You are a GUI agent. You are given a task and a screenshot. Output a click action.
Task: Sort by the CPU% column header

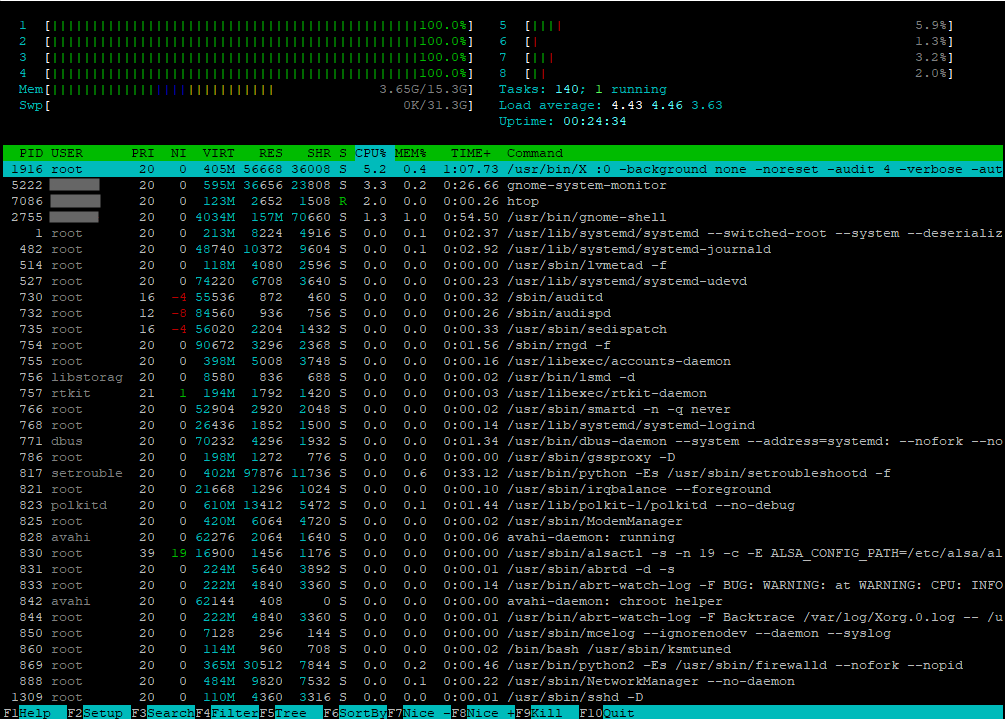pos(371,153)
